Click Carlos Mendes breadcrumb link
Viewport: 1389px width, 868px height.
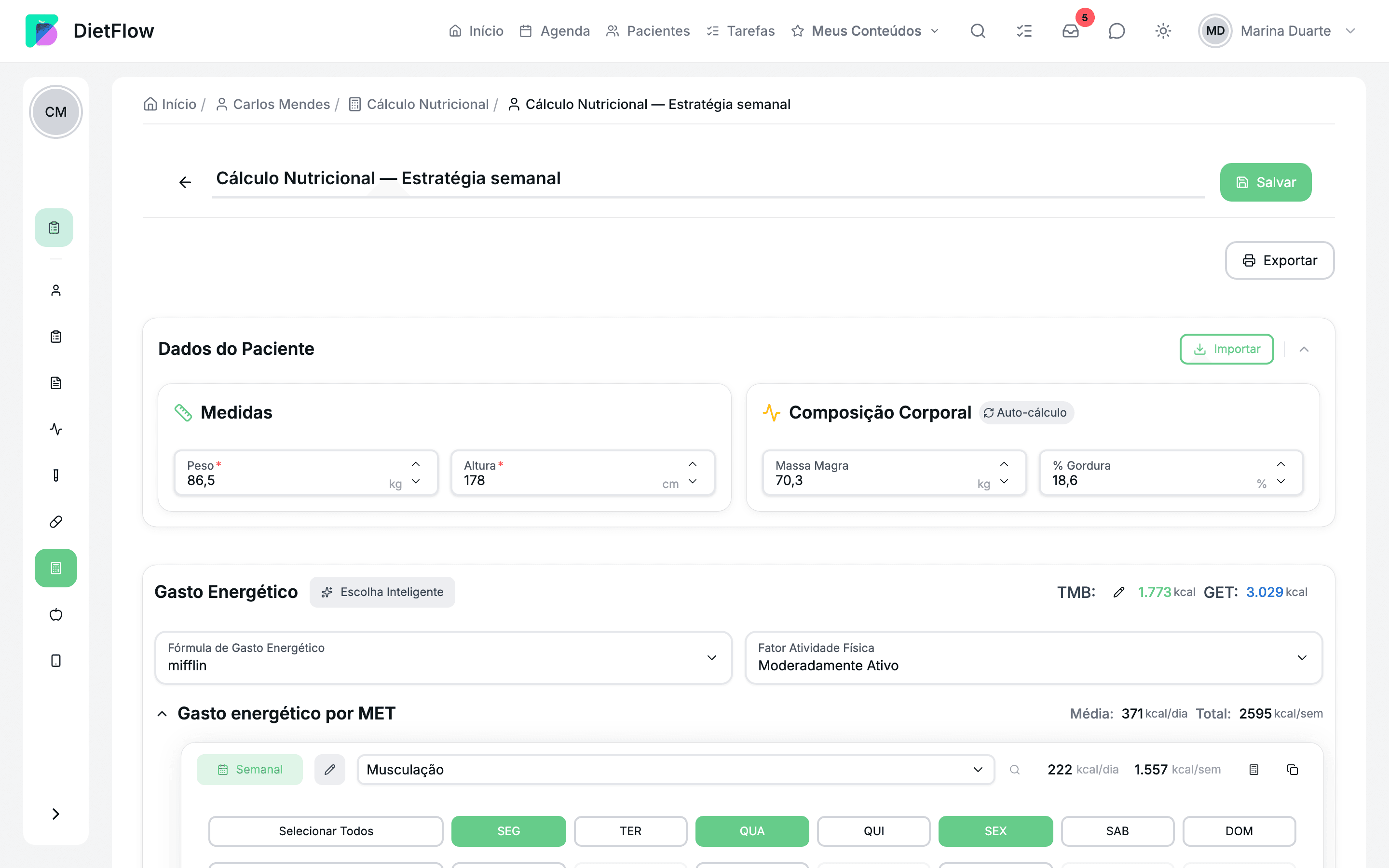pyautogui.click(x=272, y=104)
